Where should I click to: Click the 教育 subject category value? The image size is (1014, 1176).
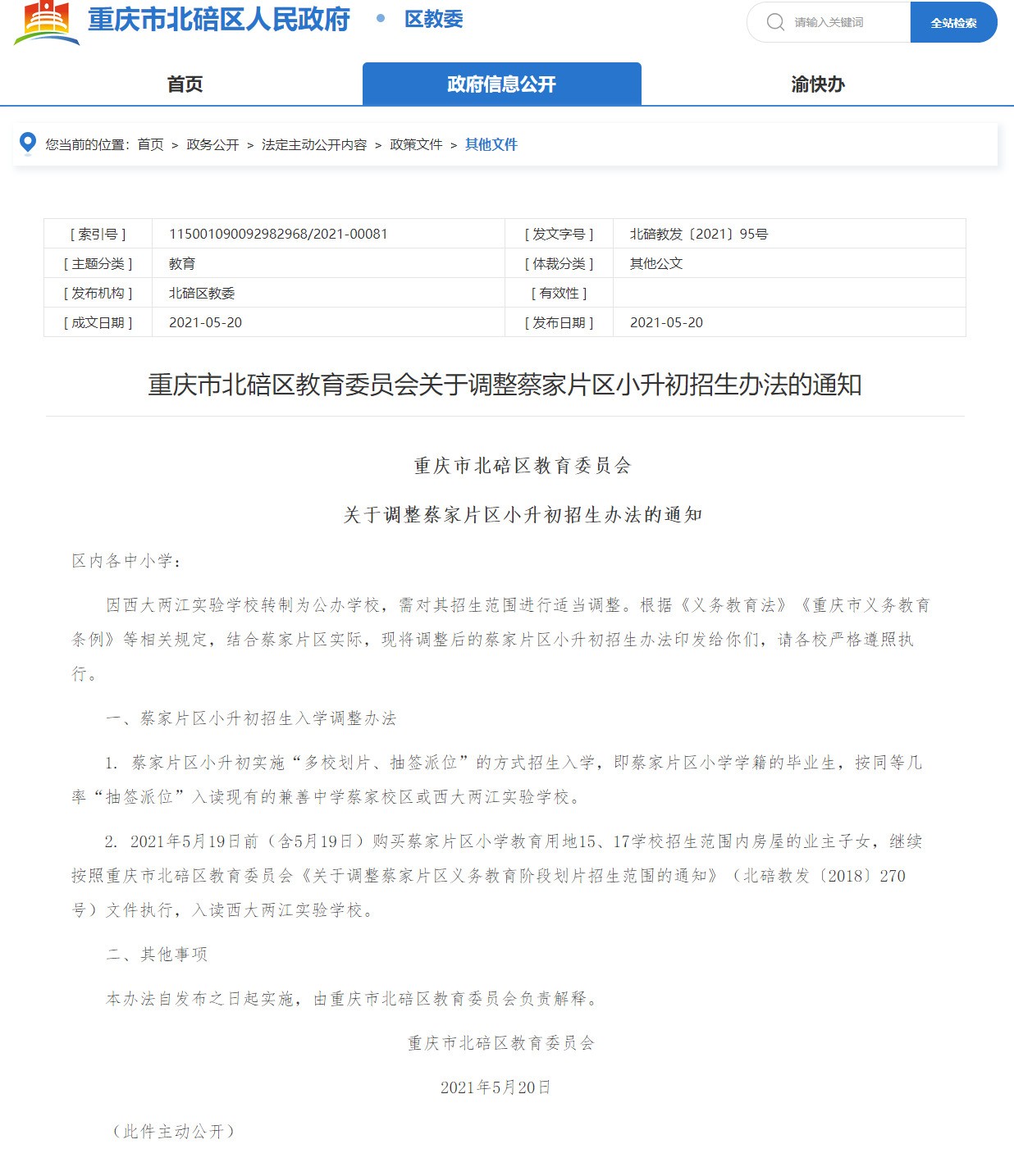point(182,263)
